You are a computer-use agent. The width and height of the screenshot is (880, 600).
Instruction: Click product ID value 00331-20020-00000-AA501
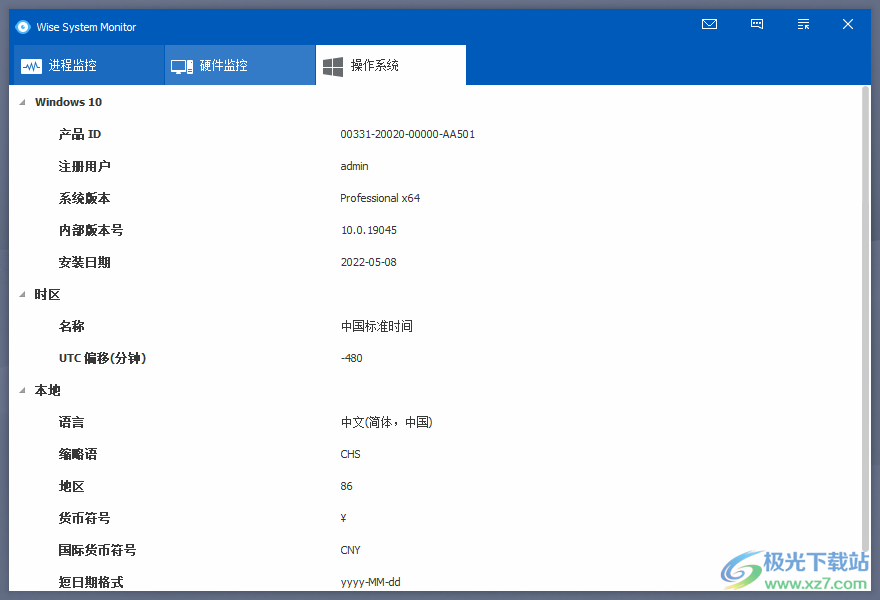pyautogui.click(x=407, y=134)
